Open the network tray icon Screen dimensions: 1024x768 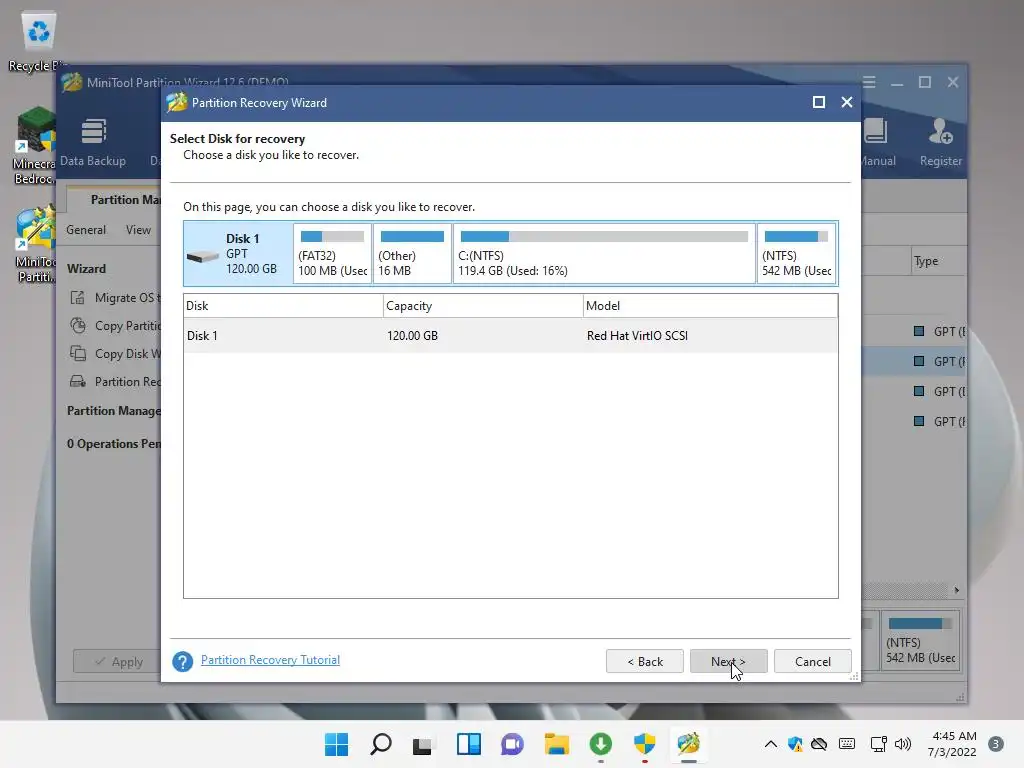[x=879, y=744]
